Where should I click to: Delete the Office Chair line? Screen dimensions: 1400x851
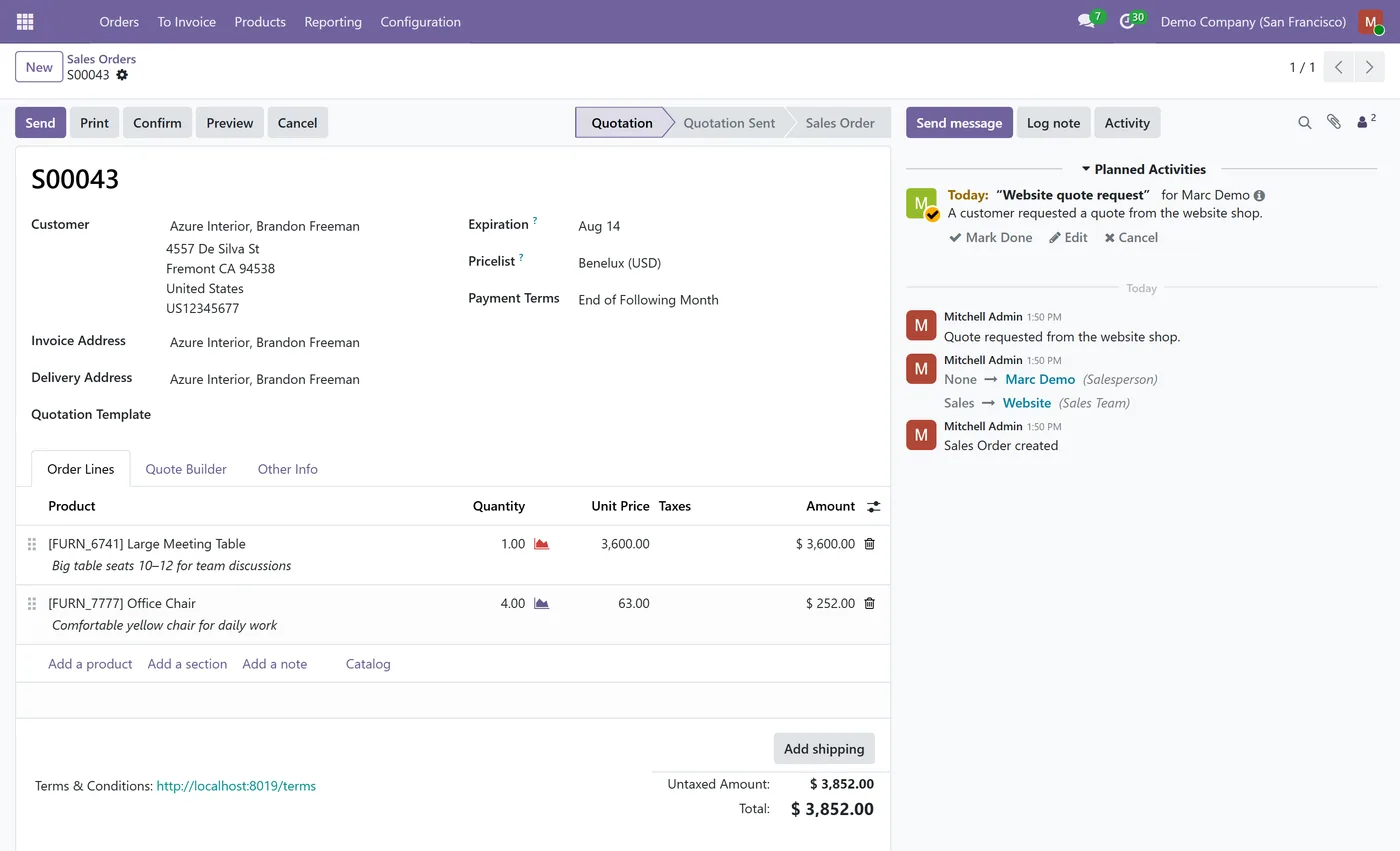pyautogui.click(x=869, y=603)
